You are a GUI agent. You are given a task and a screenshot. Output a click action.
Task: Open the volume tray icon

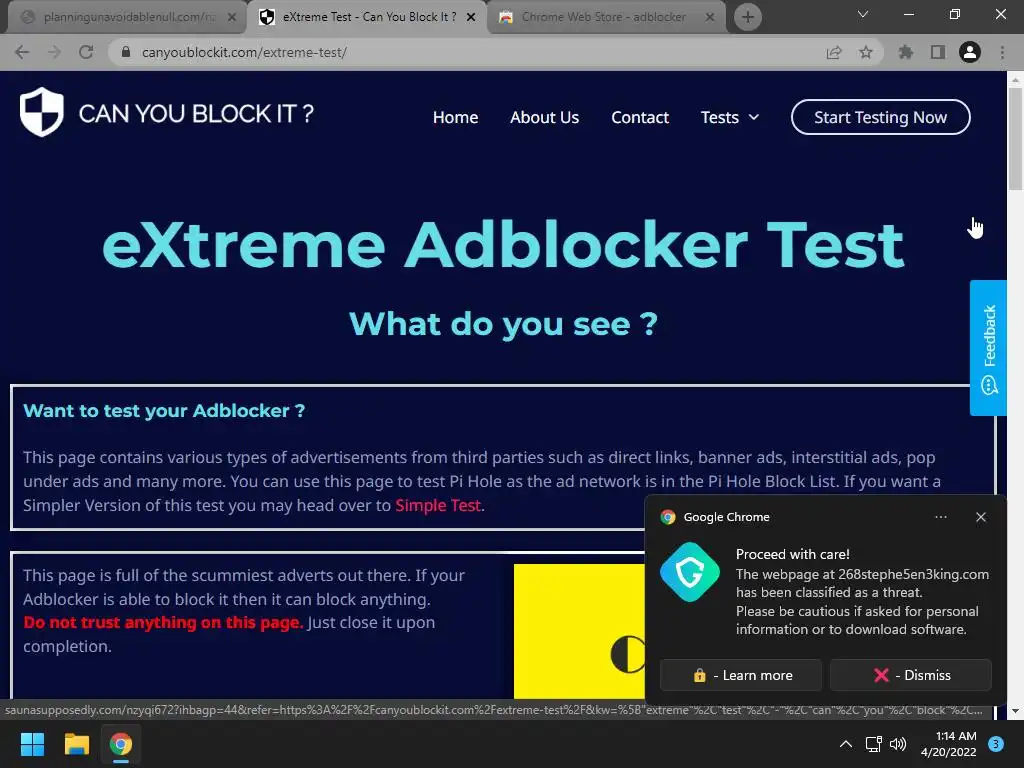(899, 744)
